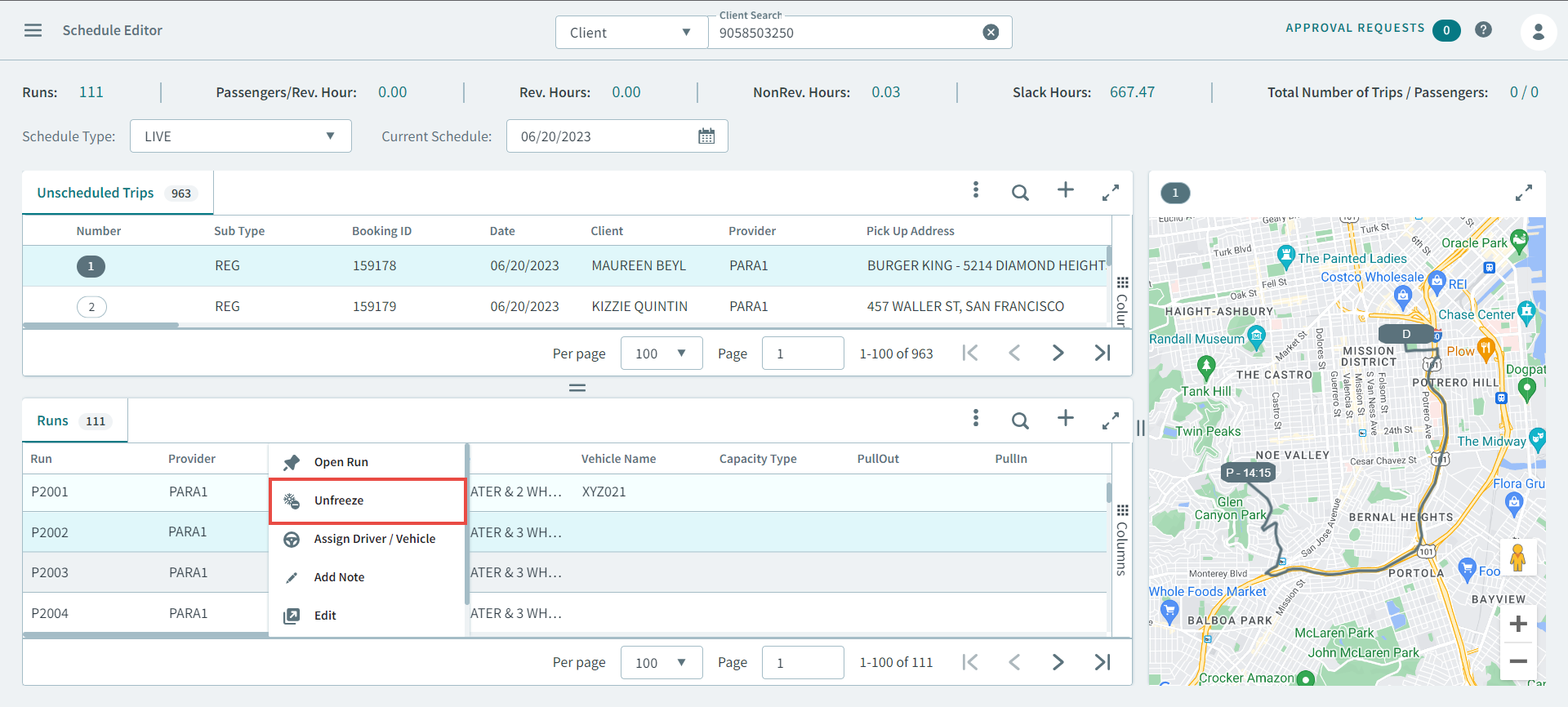This screenshot has height=707, width=1568.
Task: Click Unscheduled Trips horizontal scrollbar
Action: point(101,325)
